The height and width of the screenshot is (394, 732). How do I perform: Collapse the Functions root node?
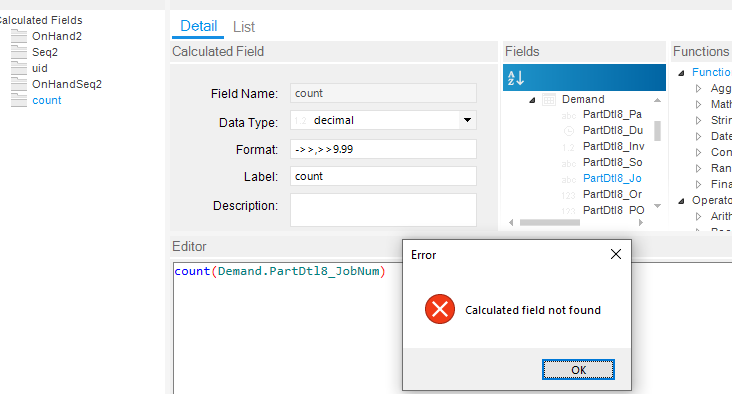[x=681, y=73]
